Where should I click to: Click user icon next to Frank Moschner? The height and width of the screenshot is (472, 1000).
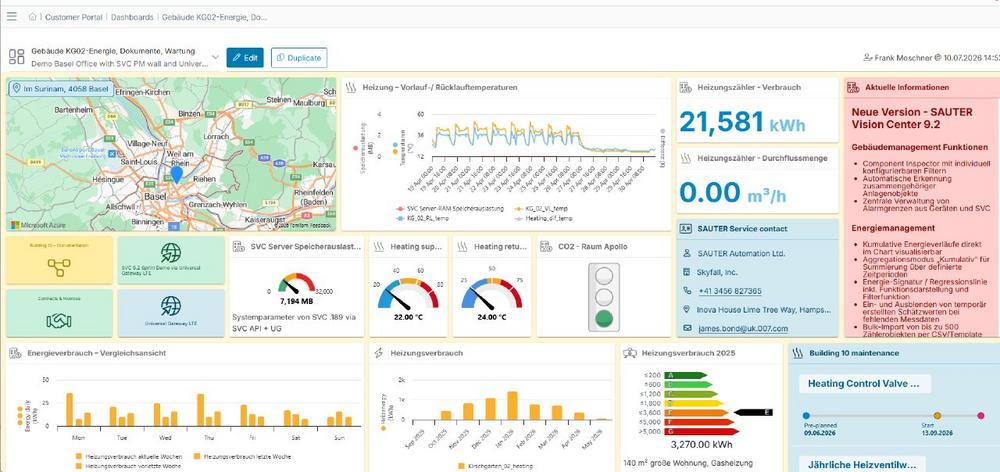pos(867,57)
